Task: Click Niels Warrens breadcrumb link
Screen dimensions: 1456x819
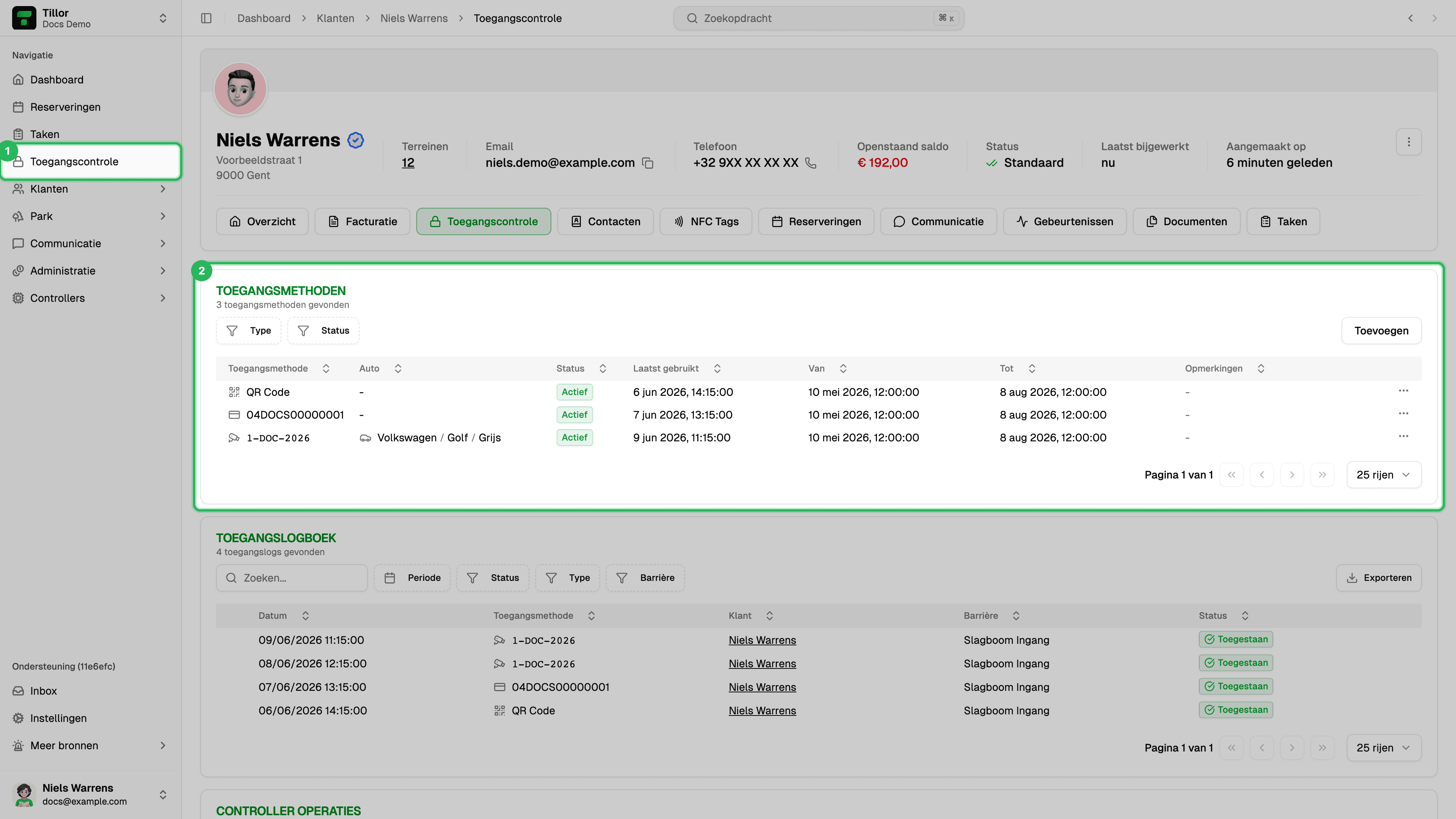Action: (414, 18)
